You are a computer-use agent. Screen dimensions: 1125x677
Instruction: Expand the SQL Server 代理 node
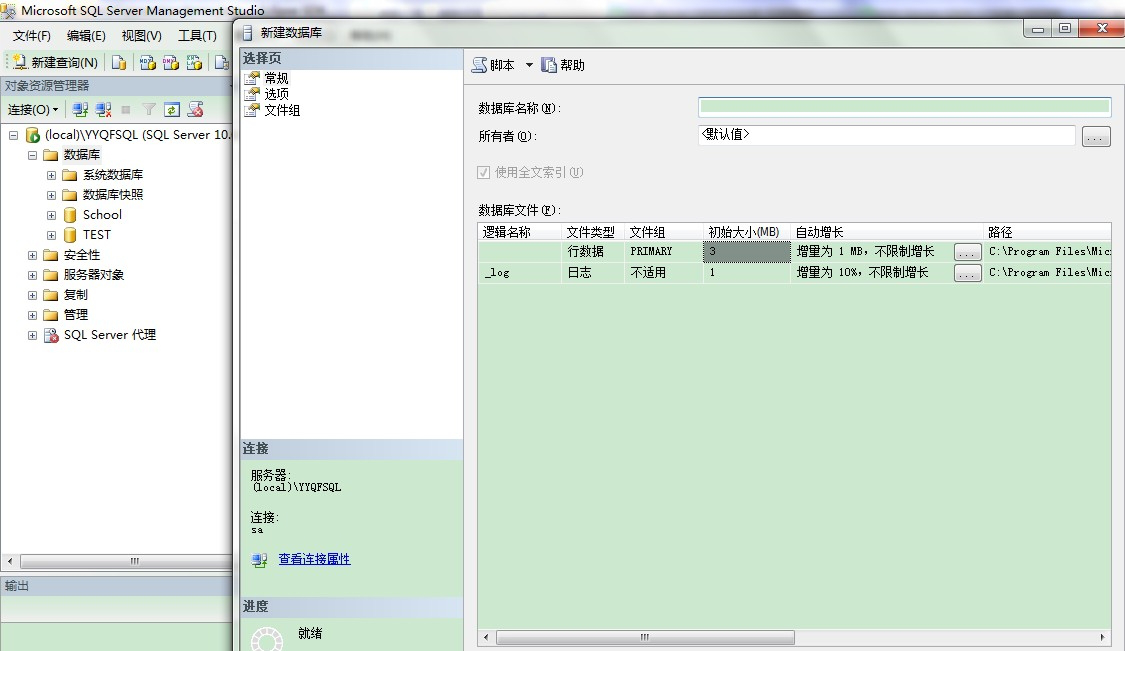32,336
